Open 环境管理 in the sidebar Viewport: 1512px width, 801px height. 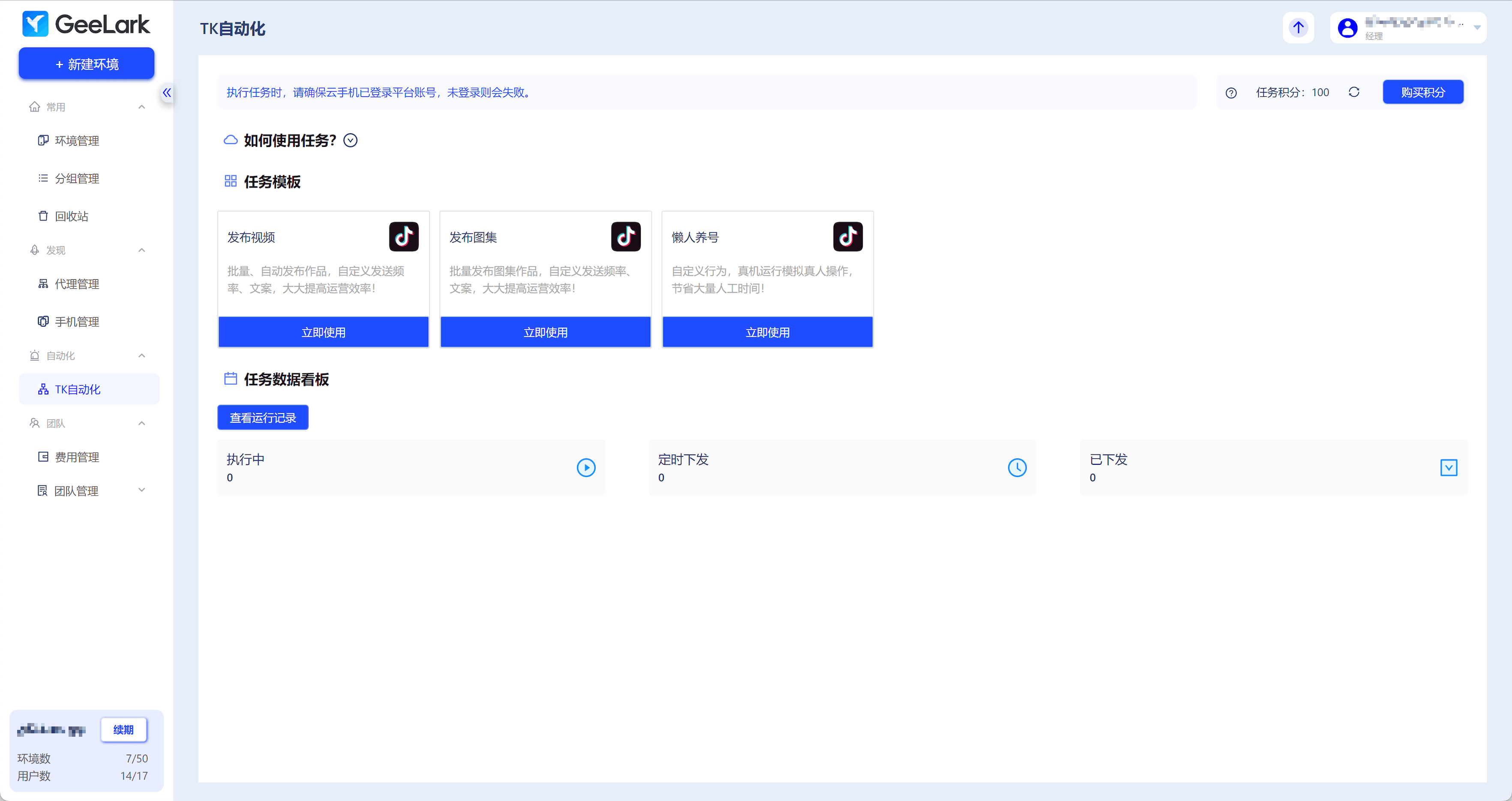pyautogui.click(x=77, y=141)
